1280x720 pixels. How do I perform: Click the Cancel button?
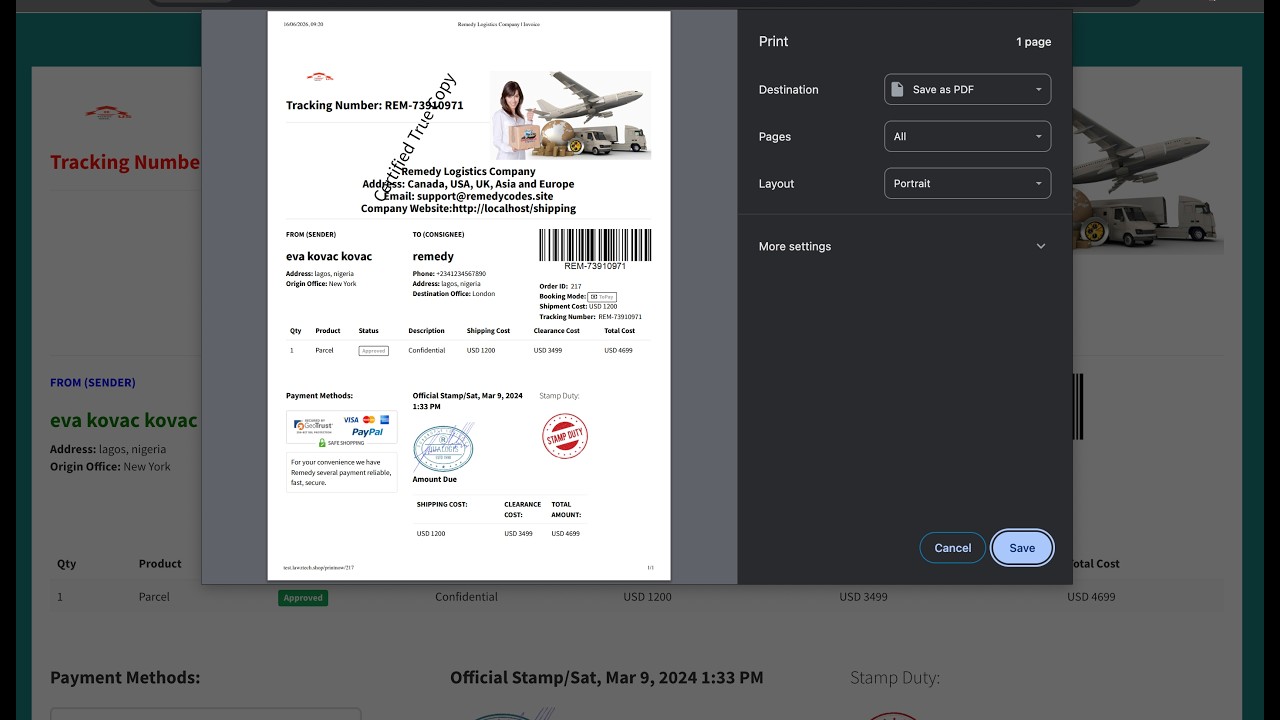pyautogui.click(x=952, y=548)
